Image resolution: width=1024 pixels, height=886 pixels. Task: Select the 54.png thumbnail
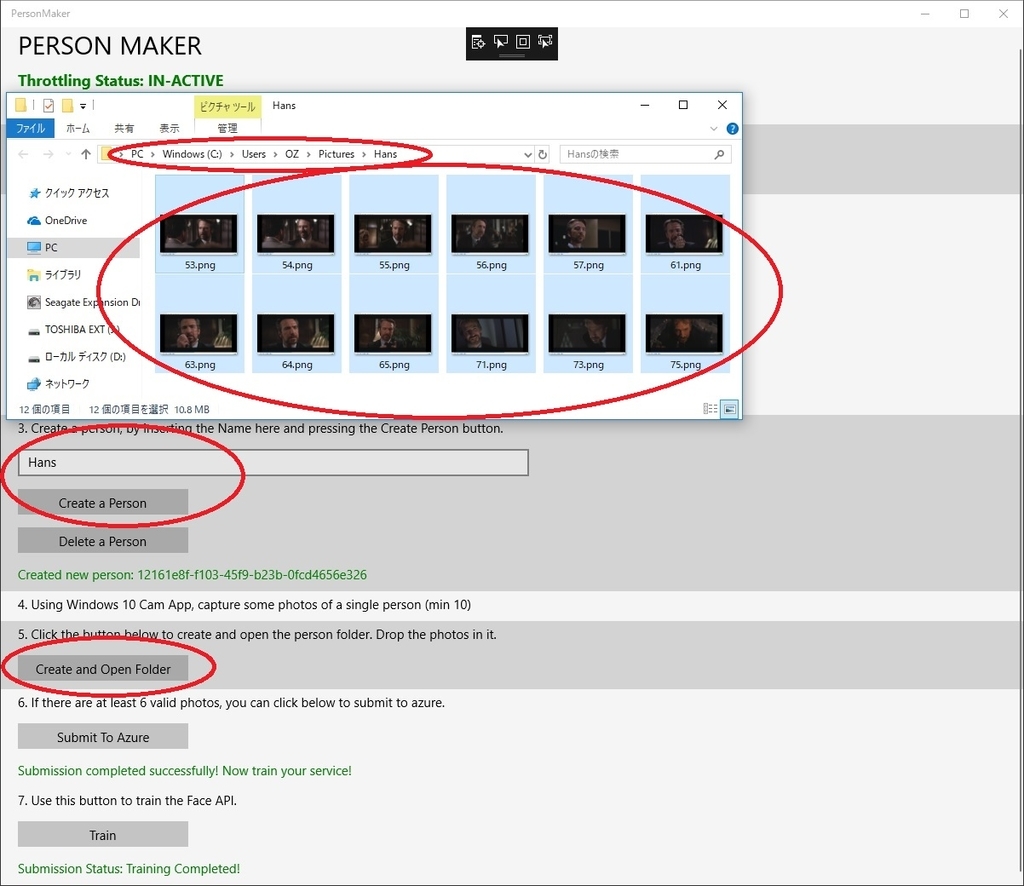click(296, 224)
